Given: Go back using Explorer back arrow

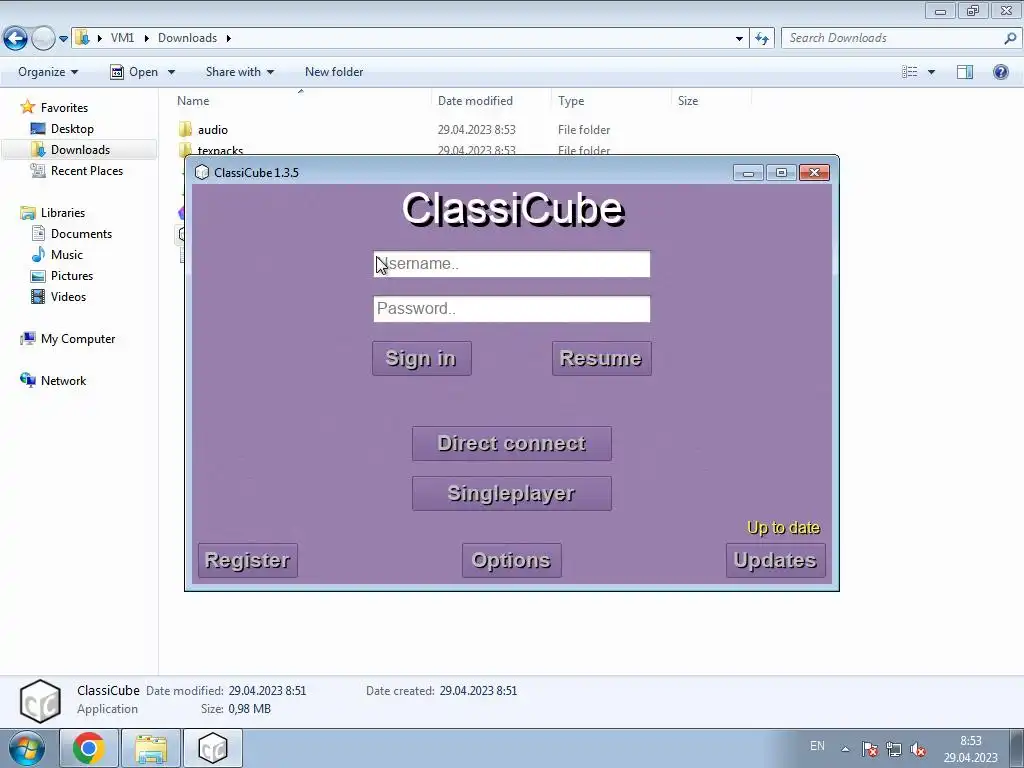Looking at the screenshot, I should pyautogui.click(x=15, y=39).
